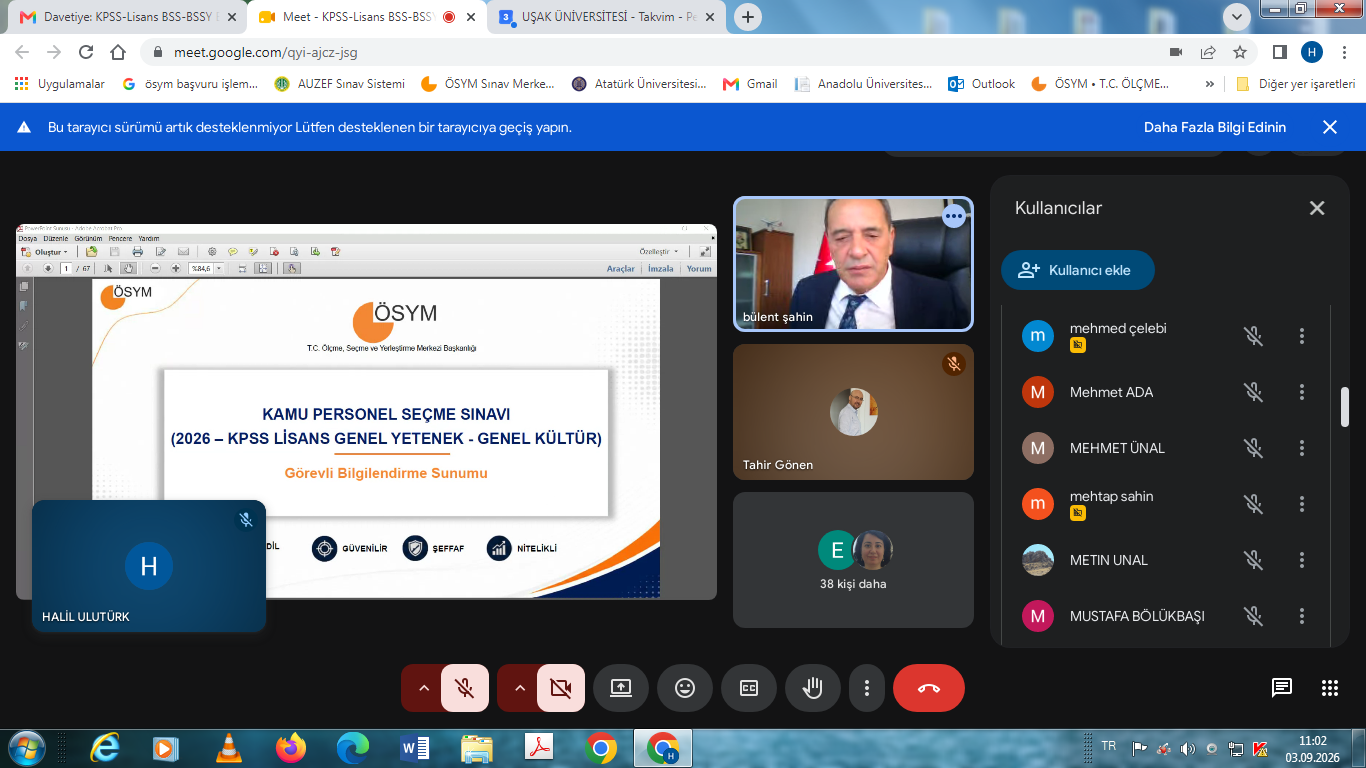Mute METIN UNAL's microphone icon

pos(1253,560)
